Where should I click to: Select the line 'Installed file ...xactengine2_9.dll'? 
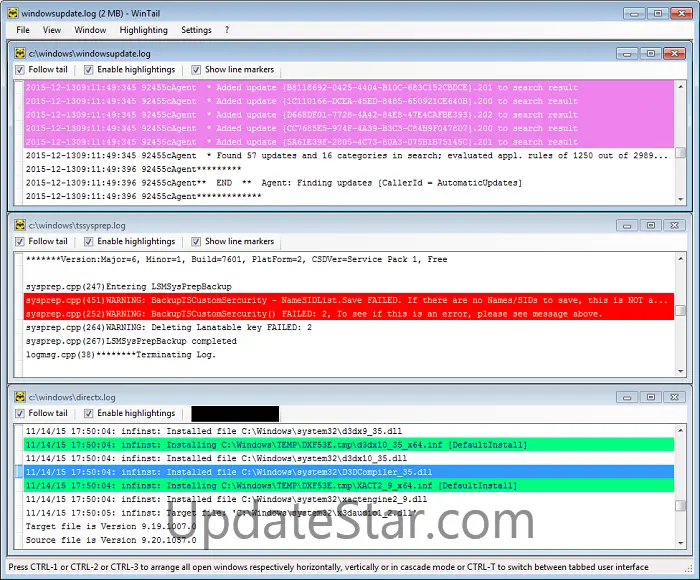point(349,499)
